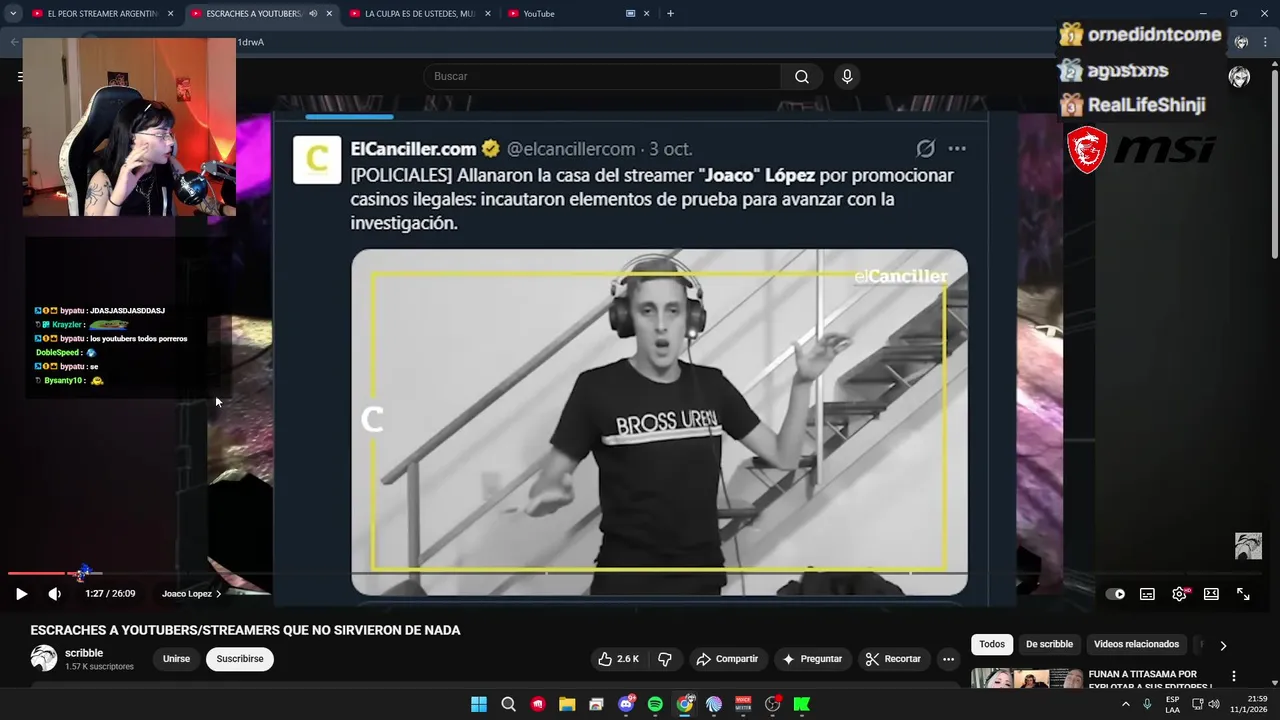Open the FUNAN A TITASAMA video thumbnail

1027,678
